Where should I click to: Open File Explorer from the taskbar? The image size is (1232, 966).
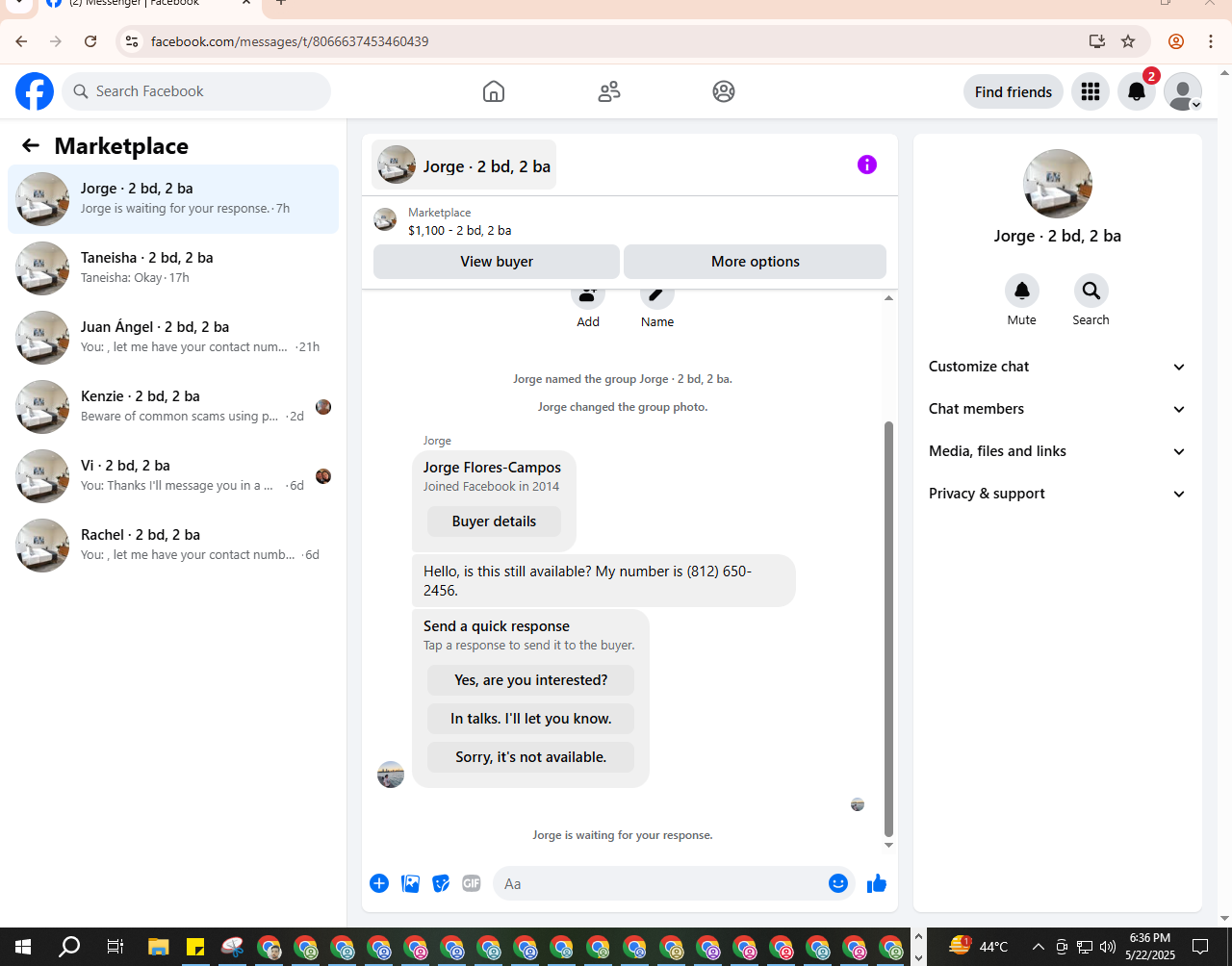tap(158, 947)
